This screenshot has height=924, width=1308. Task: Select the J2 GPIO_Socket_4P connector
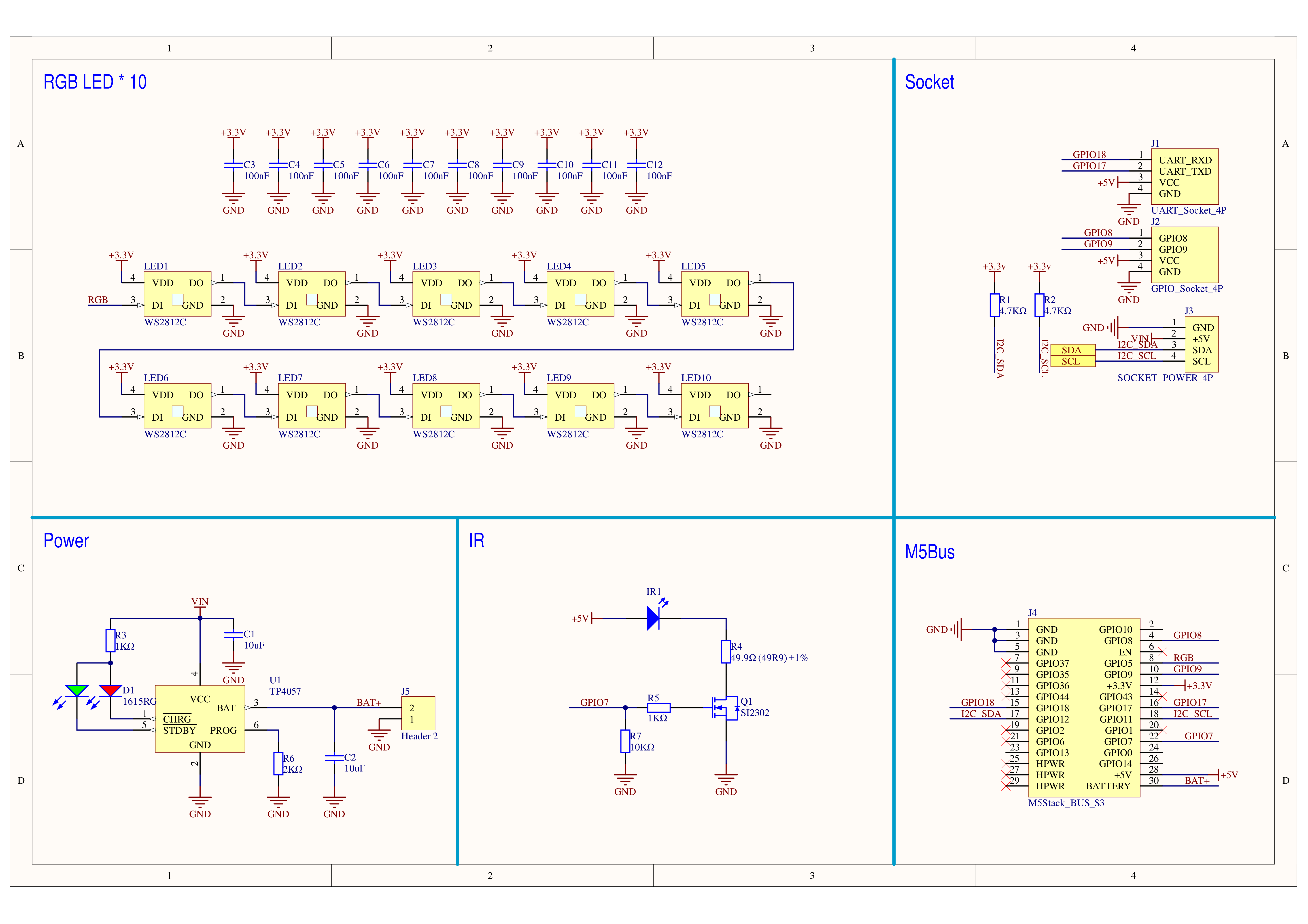point(1185,255)
